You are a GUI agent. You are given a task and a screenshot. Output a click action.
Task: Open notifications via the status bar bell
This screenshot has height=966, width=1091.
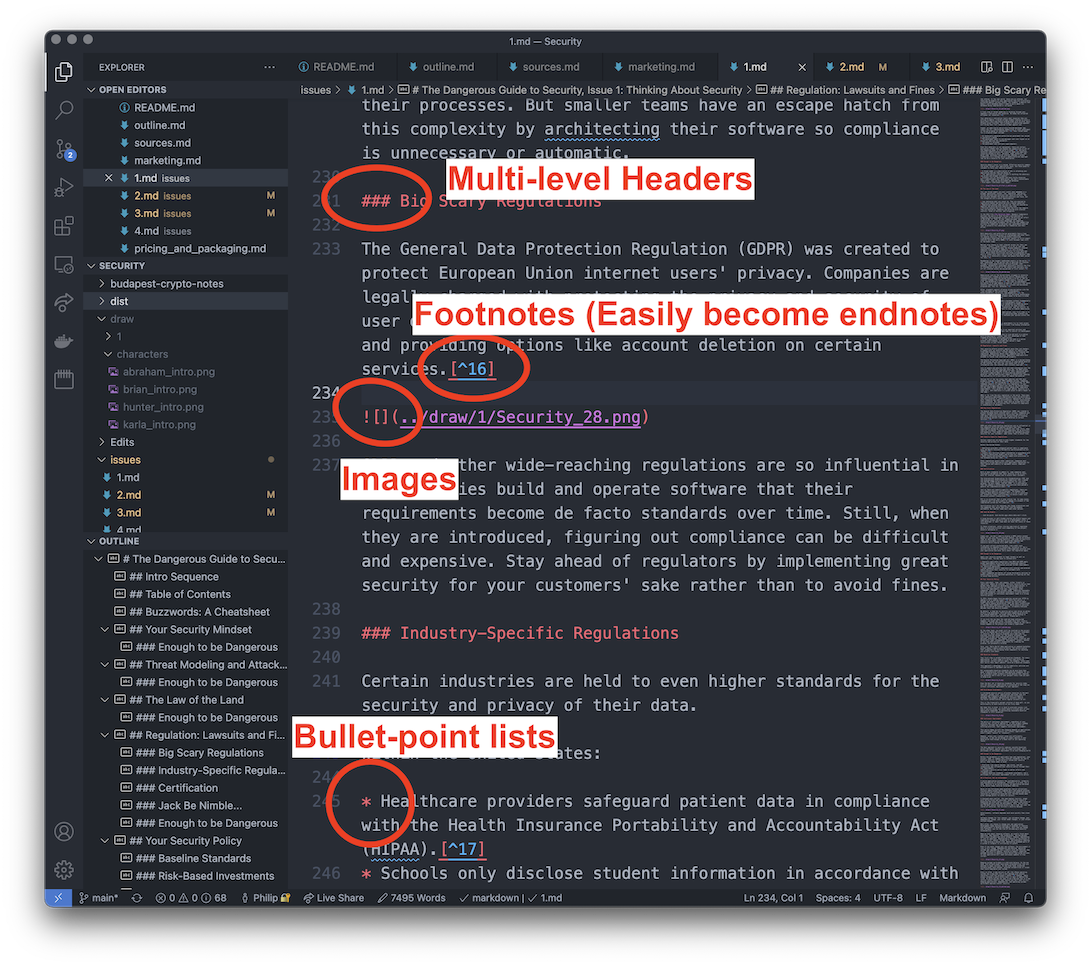1030,897
